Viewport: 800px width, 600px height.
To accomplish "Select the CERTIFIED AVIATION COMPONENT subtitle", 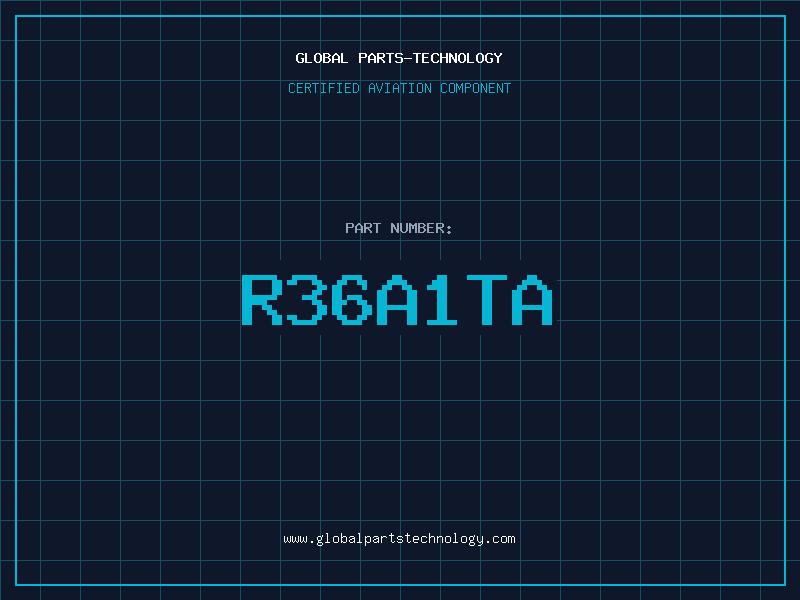I will point(399,88).
